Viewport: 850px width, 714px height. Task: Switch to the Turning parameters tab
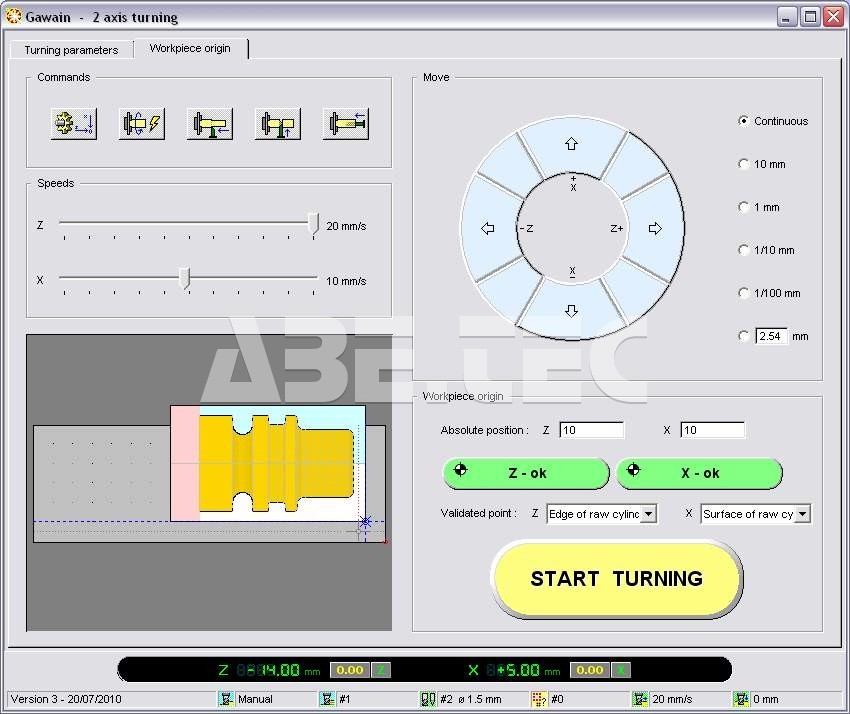tap(71, 50)
